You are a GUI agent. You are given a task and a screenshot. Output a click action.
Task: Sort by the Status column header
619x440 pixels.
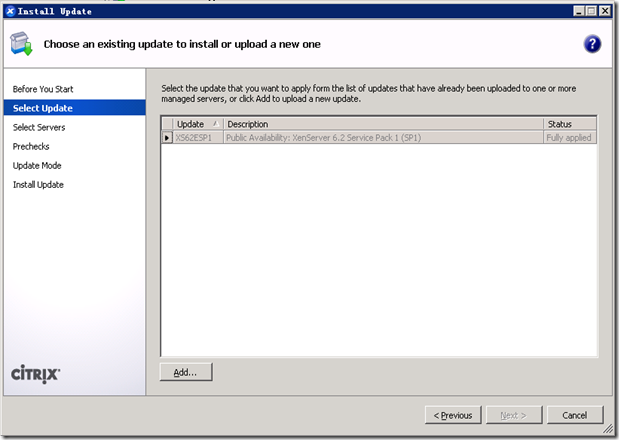570,124
